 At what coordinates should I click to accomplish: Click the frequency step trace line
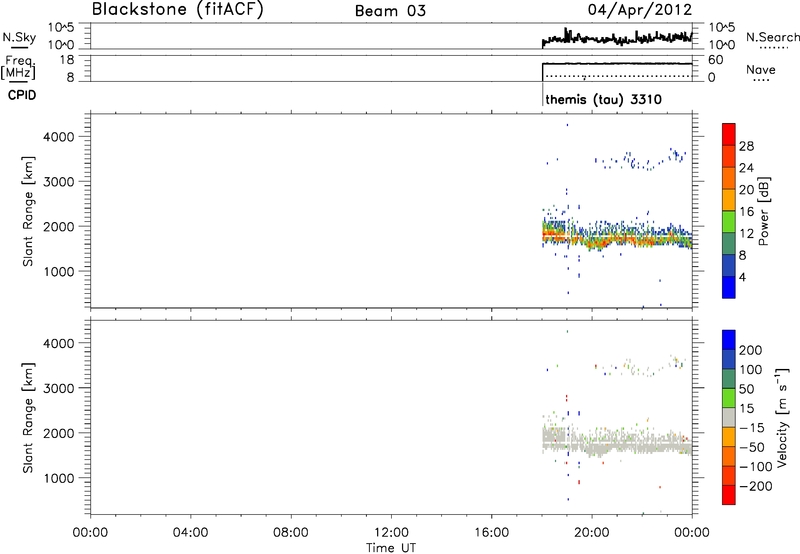(617, 64)
